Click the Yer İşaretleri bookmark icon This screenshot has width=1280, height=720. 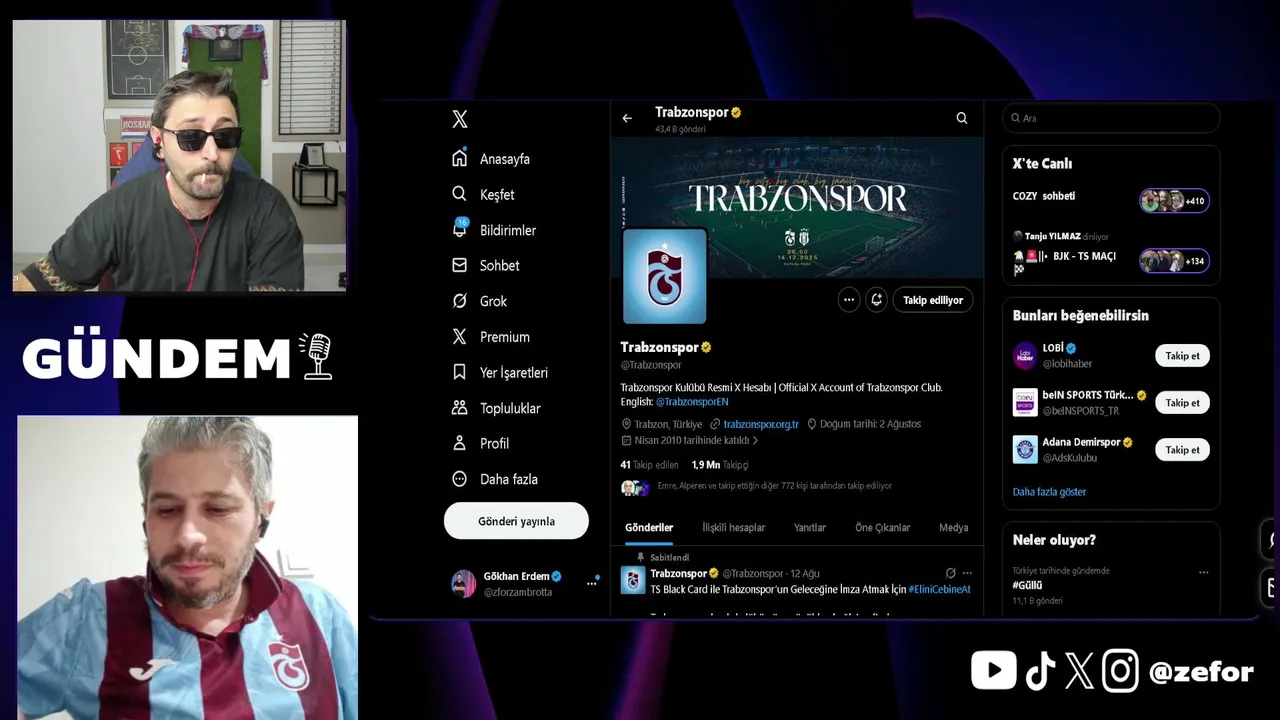click(460, 372)
